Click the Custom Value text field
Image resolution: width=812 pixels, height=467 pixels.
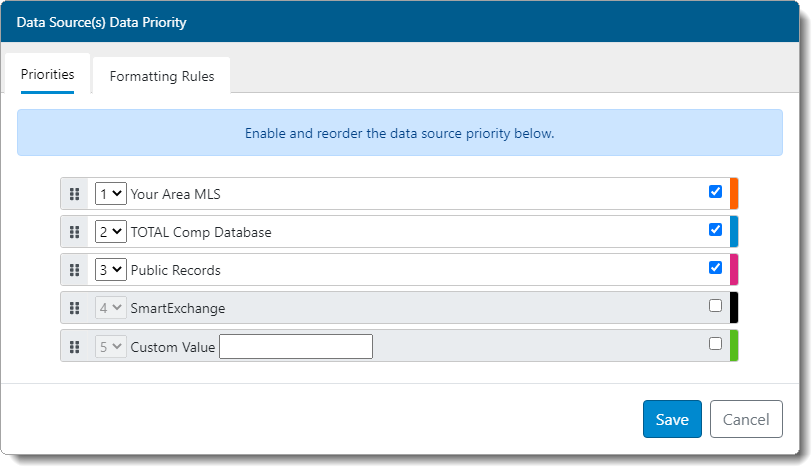(296, 347)
